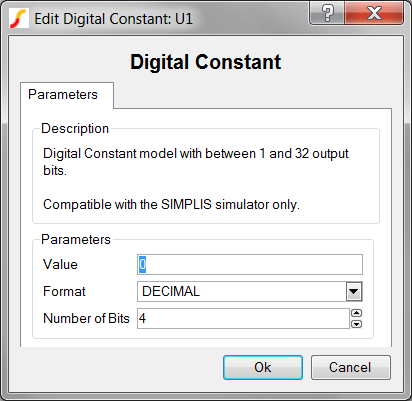Click the SIMPLIS simulator compatibility text

pos(171,204)
